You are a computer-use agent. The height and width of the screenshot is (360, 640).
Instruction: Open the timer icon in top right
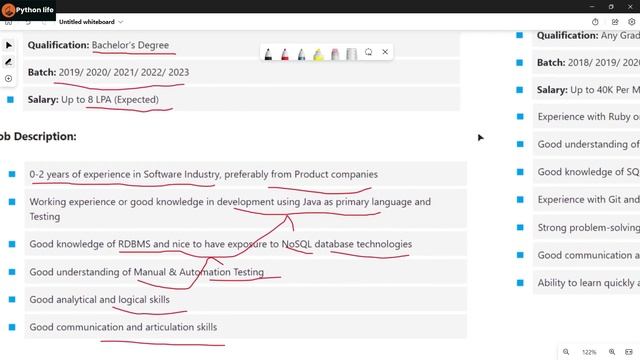click(x=595, y=22)
